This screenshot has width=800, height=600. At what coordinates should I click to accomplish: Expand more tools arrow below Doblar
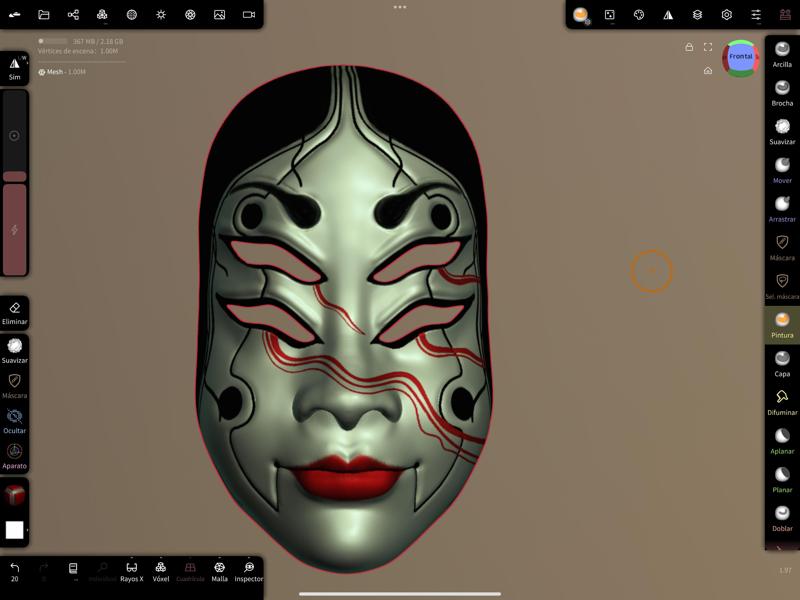tap(779, 548)
